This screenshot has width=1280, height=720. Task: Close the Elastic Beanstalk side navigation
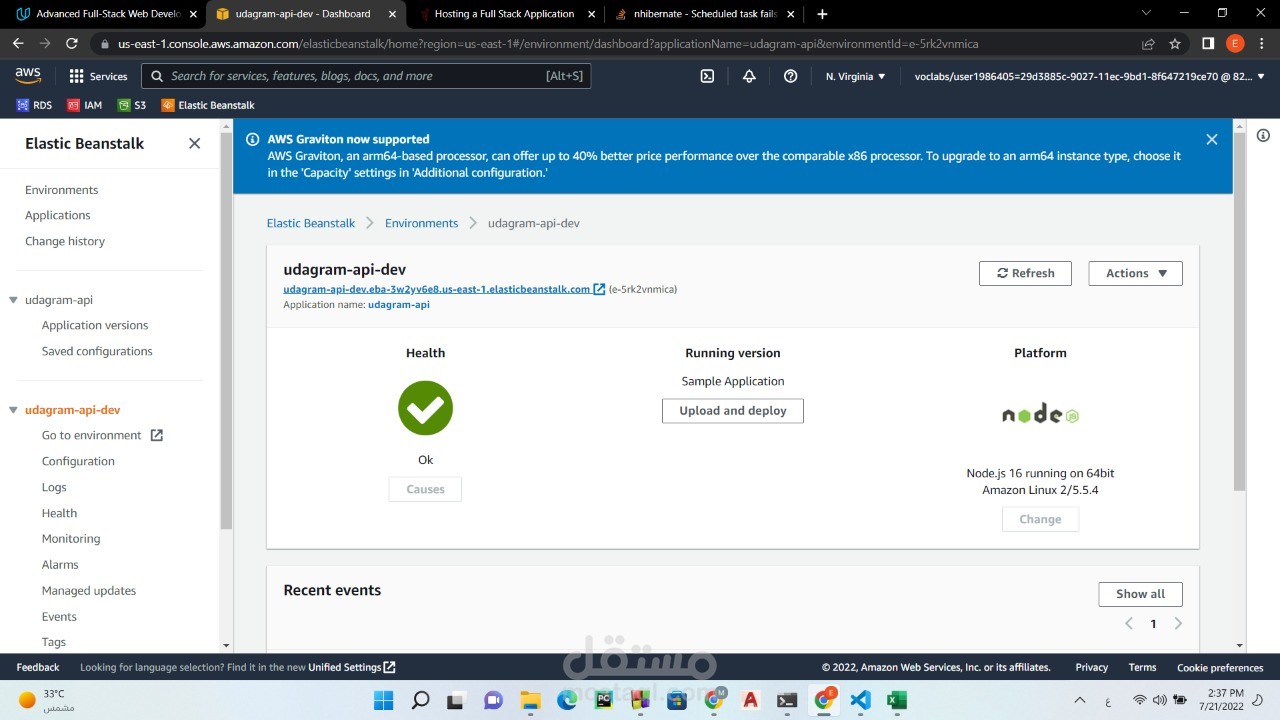[x=194, y=143]
